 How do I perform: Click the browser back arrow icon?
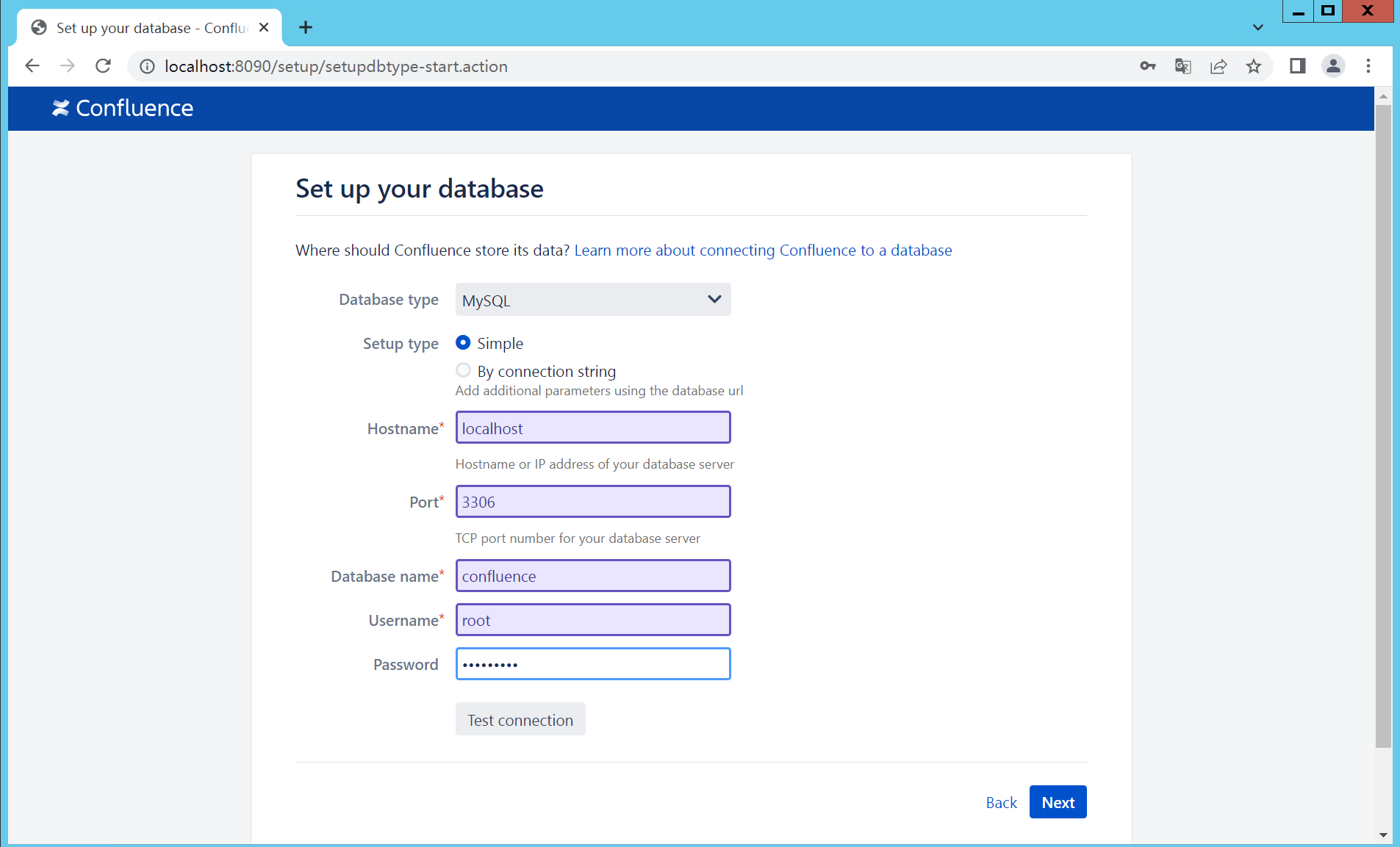point(32,66)
